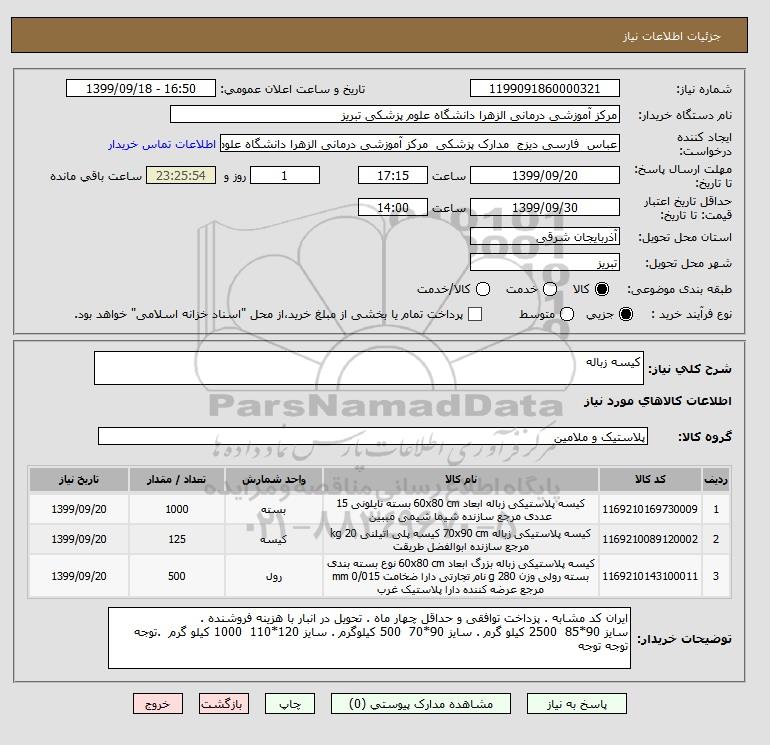Viewport: 770px width, 745px height.
Task: Click the بازگشت back button
Action: [223, 704]
